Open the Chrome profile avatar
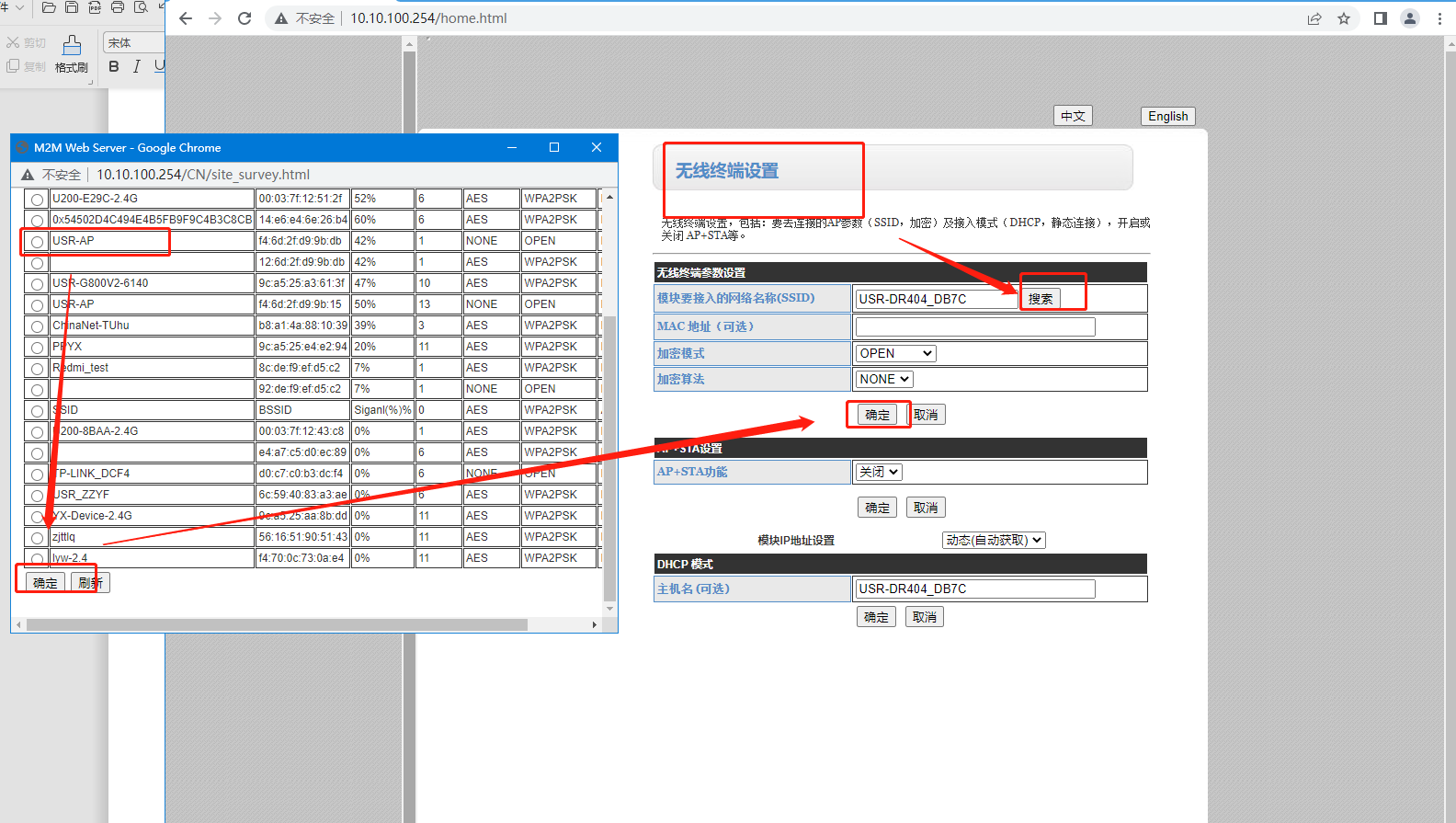Image resolution: width=1456 pixels, height=823 pixels. click(1409, 18)
